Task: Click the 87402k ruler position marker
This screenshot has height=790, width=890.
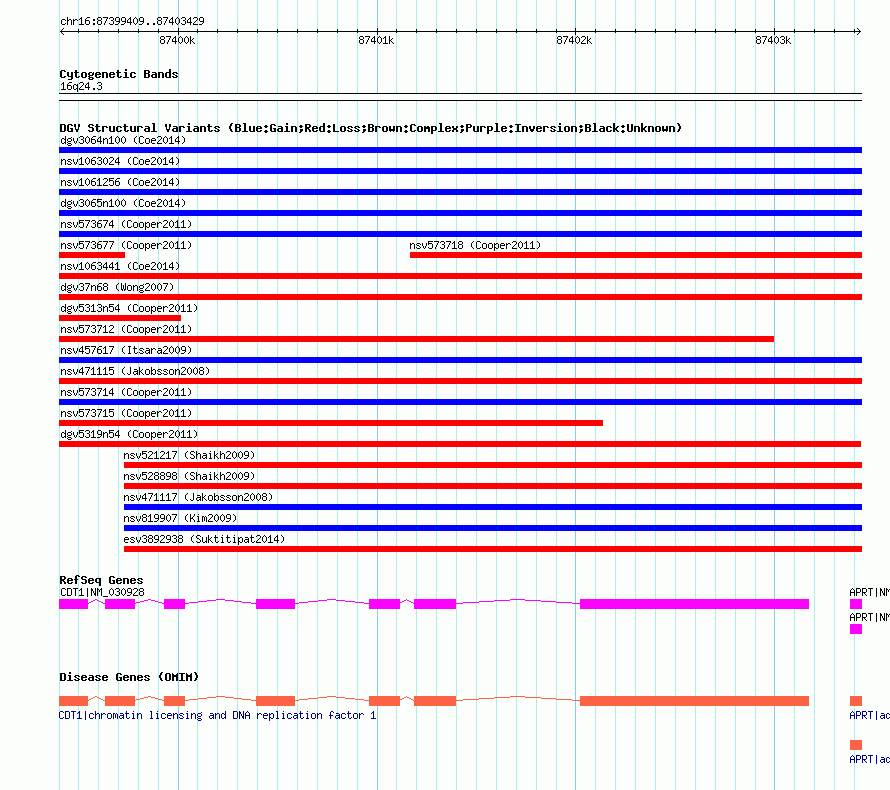Action: (x=574, y=40)
